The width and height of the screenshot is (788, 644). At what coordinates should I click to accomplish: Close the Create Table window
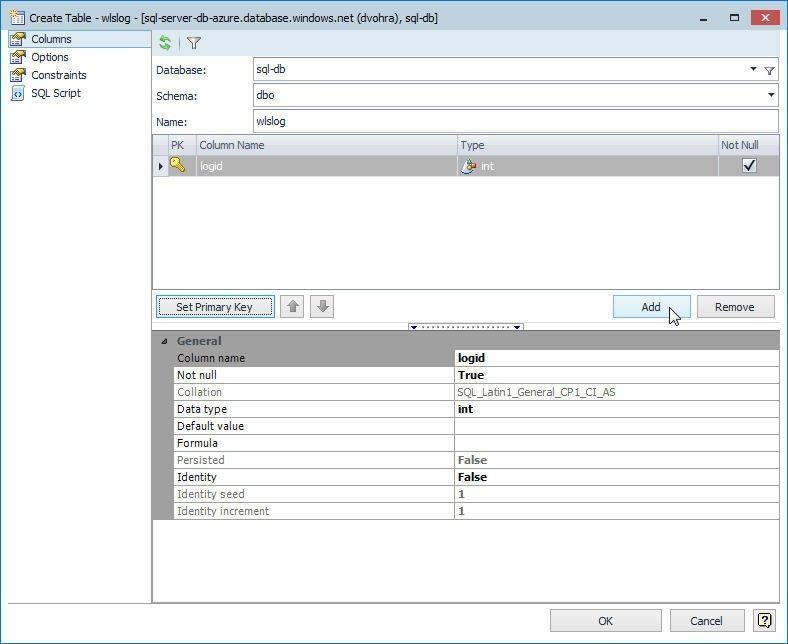[765, 18]
